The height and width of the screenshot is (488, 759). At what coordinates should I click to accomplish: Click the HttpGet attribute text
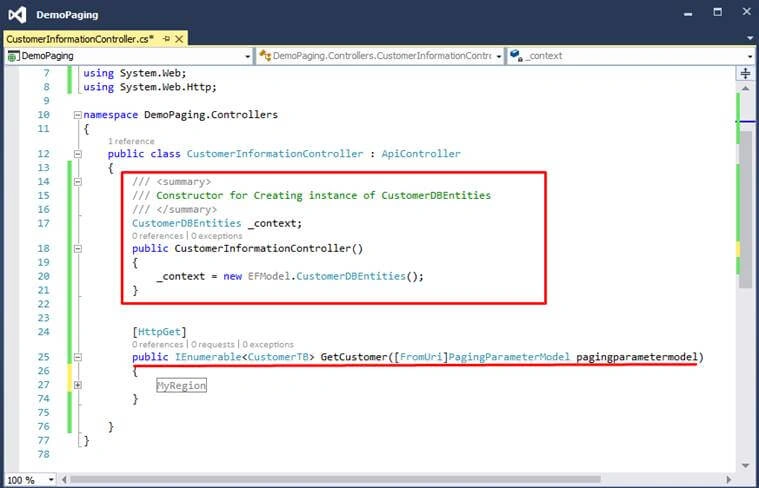(x=159, y=332)
